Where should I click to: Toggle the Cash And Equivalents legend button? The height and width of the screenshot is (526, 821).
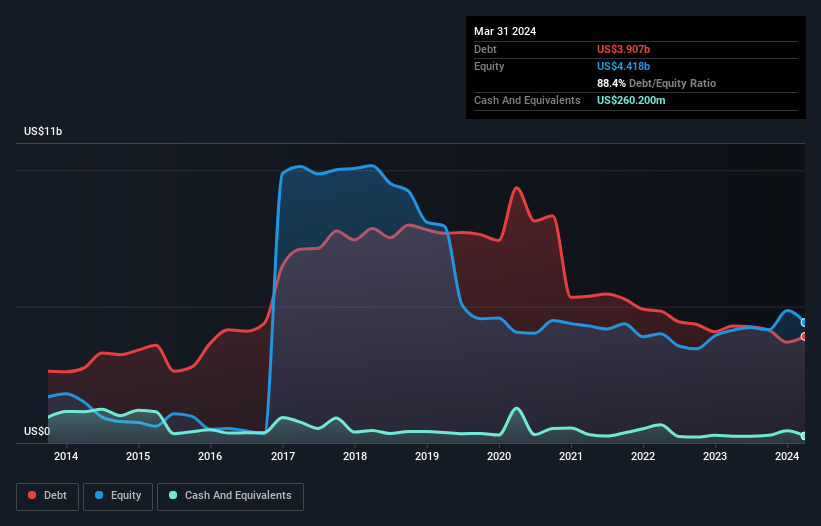(230, 496)
